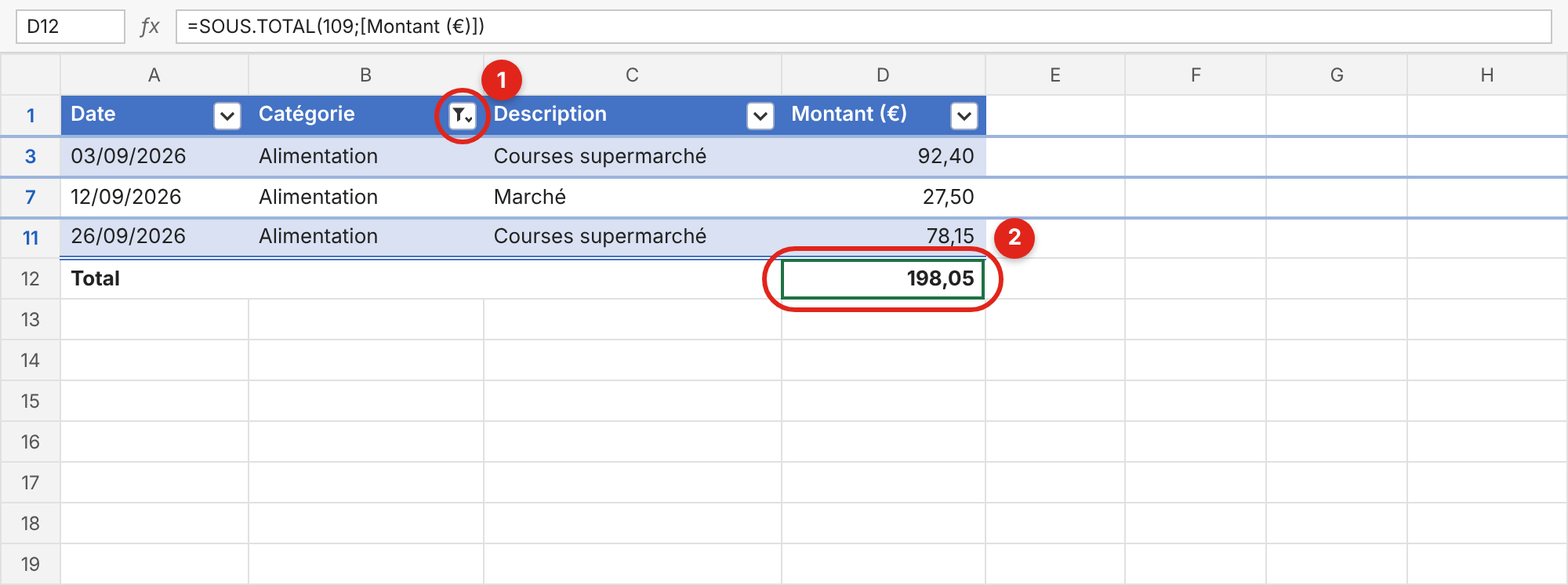Select column H header
Screen dimensions: 1568x585
(x=1487, y=75)
